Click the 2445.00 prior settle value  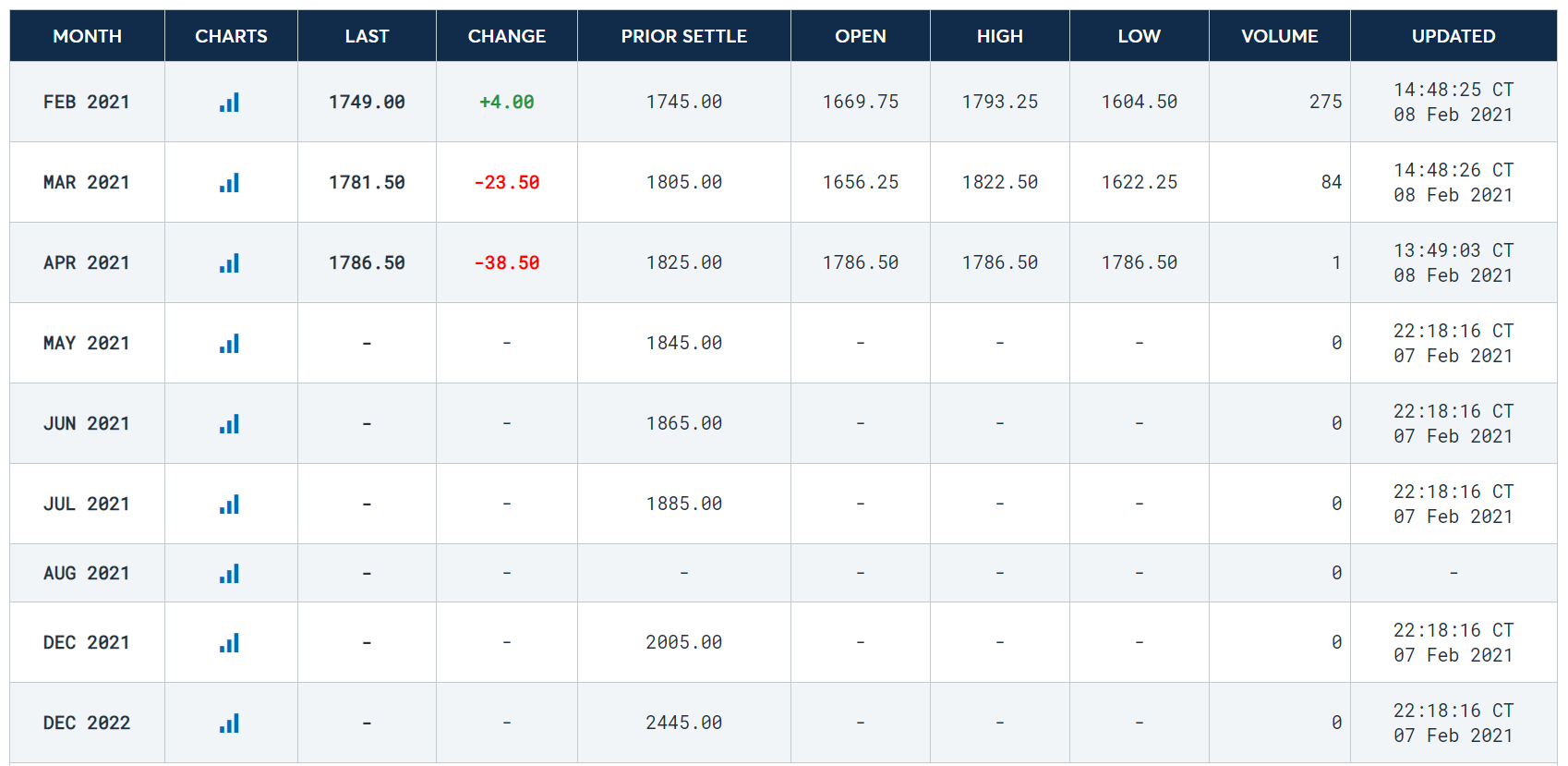(683, 723)
